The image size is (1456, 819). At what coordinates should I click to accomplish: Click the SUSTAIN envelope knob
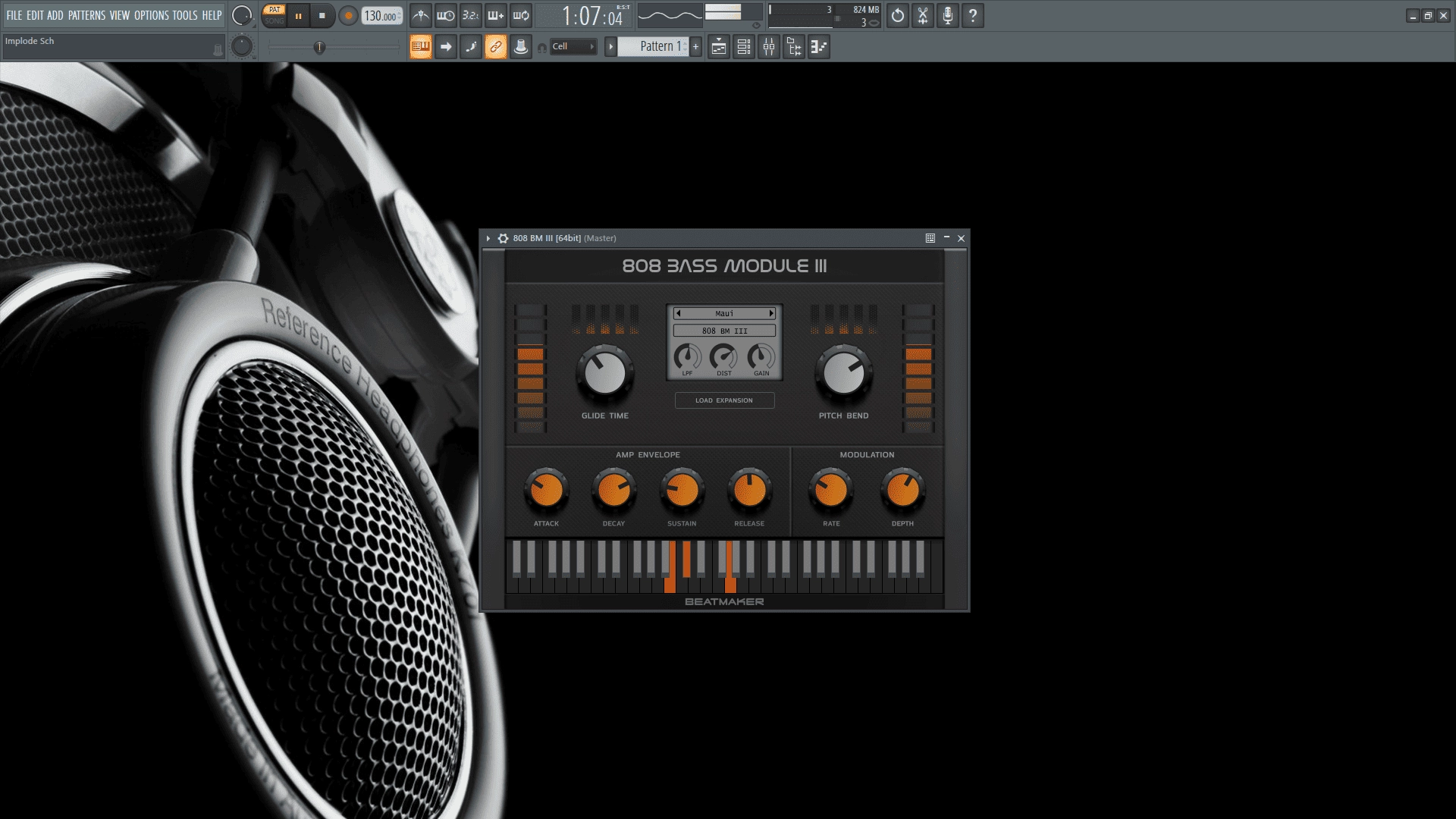point(682,491)
